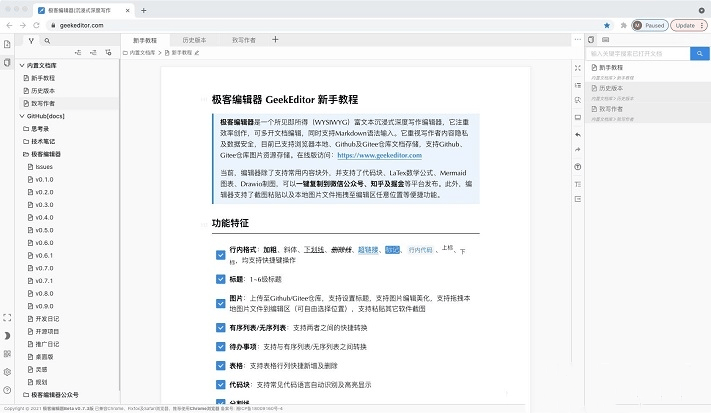The height and width of the screenshot is (413, 711).
Task: Click the undo arrow in right toolbar
Action: [x=578, y=133]
